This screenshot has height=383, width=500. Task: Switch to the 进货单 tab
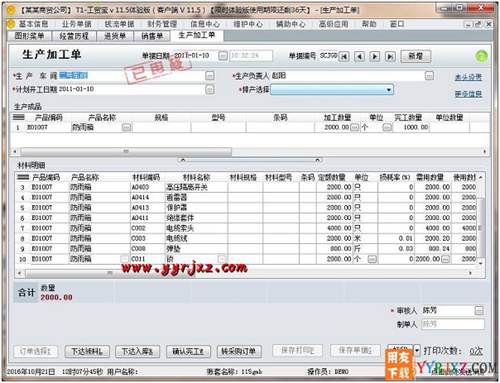115,36
